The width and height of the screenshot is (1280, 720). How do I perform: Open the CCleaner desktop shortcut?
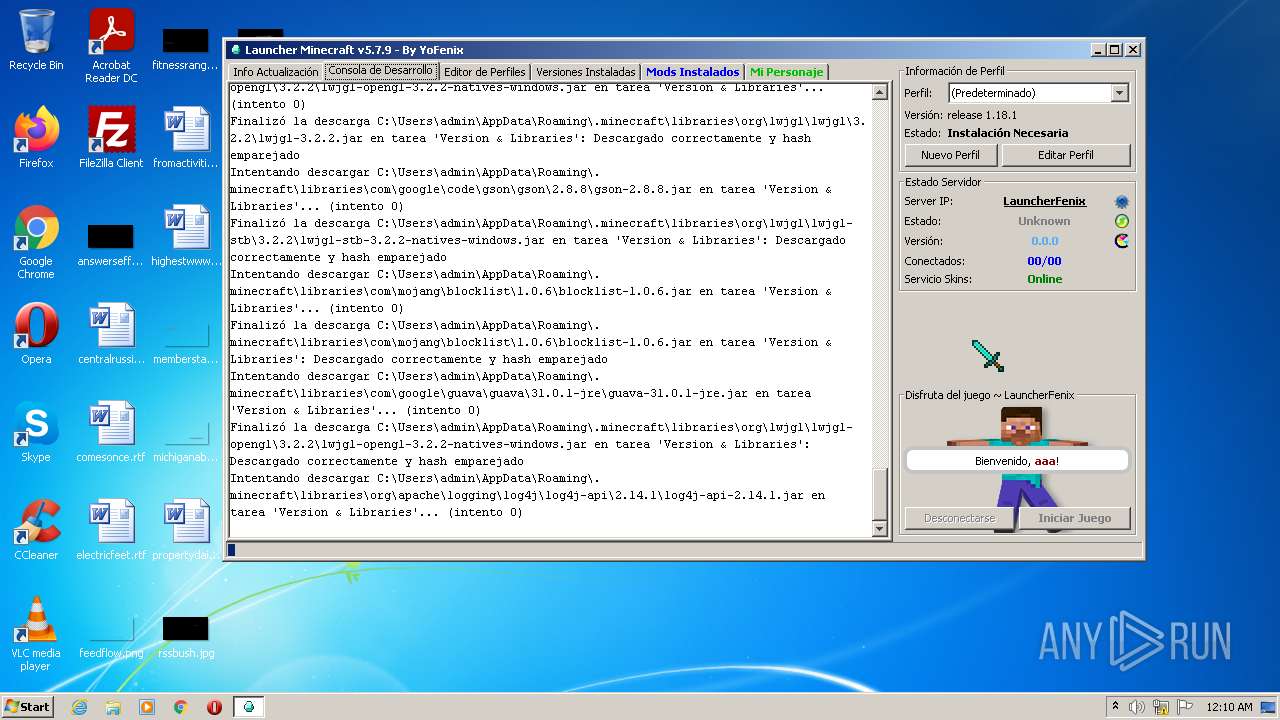click(x=36, y=530)
